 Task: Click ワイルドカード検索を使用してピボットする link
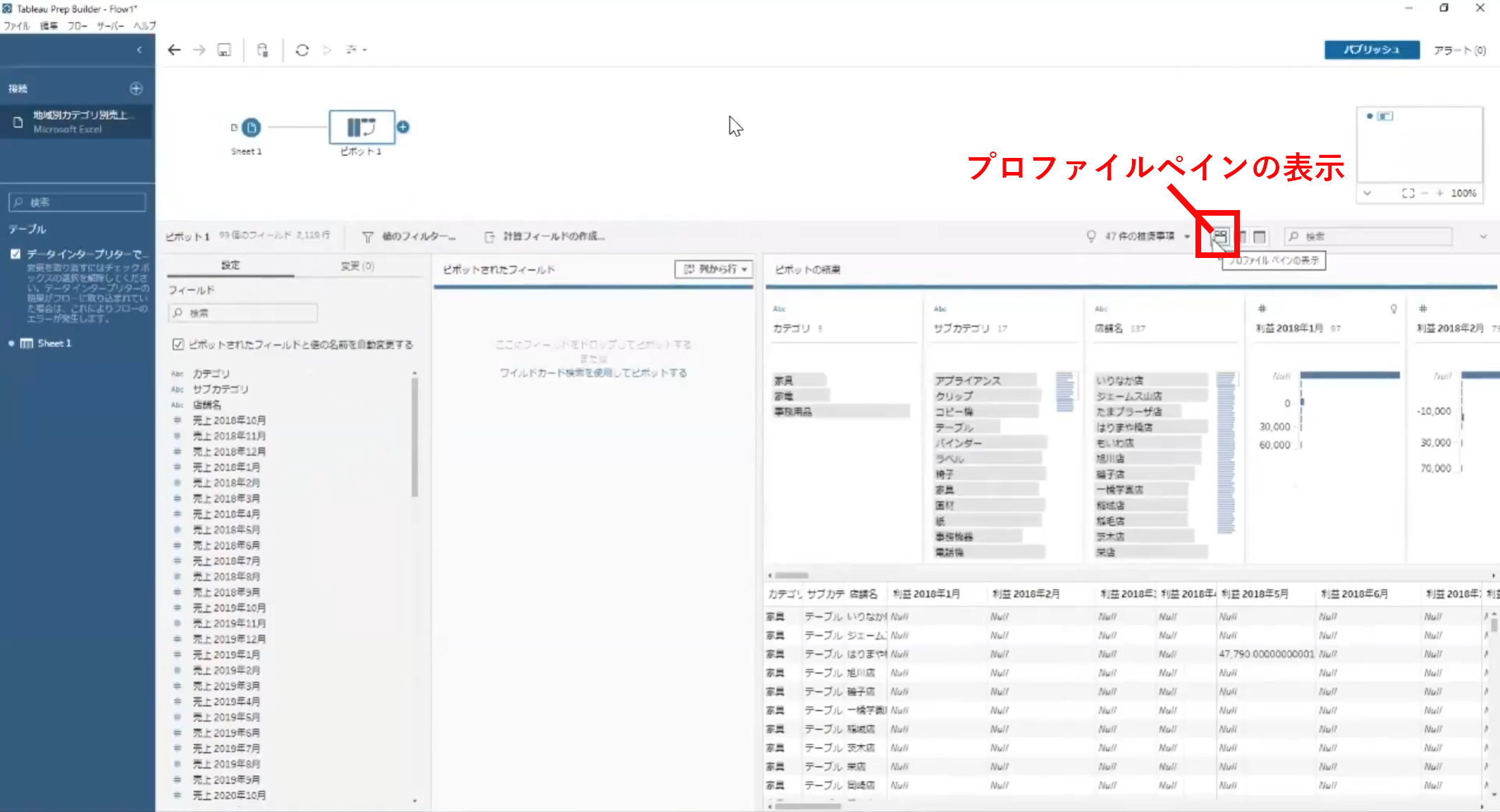point(593,373)
